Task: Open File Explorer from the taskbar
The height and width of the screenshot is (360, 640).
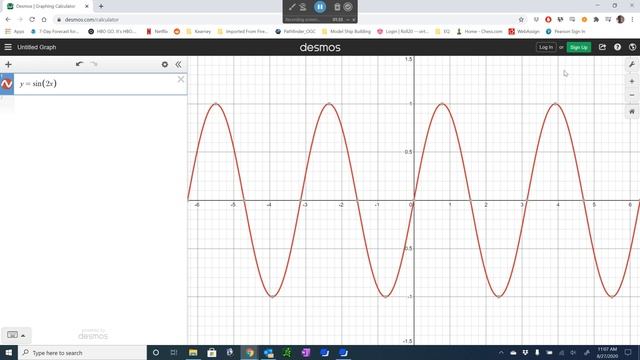Action: 193,353
